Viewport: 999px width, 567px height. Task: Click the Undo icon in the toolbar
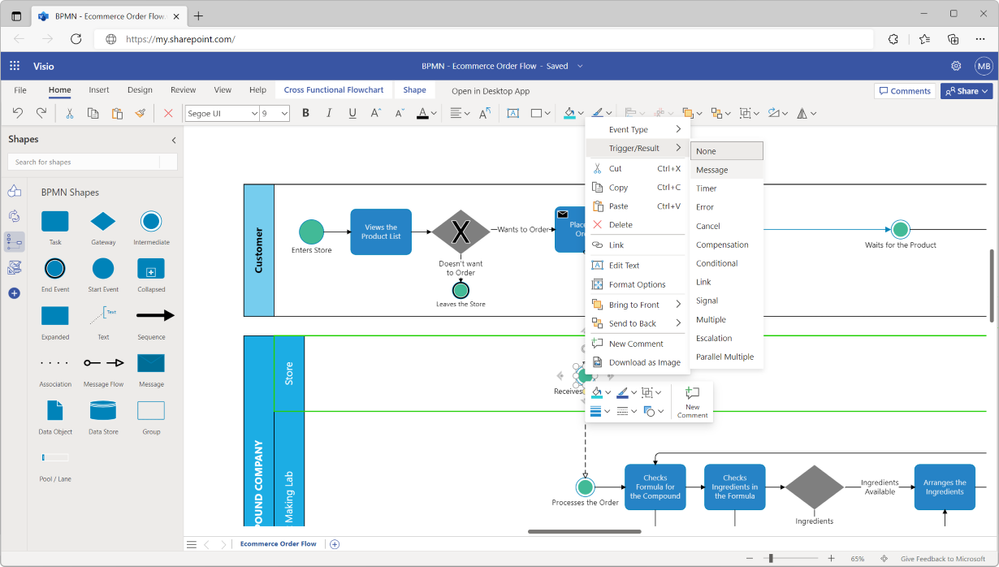click(17, 113)
